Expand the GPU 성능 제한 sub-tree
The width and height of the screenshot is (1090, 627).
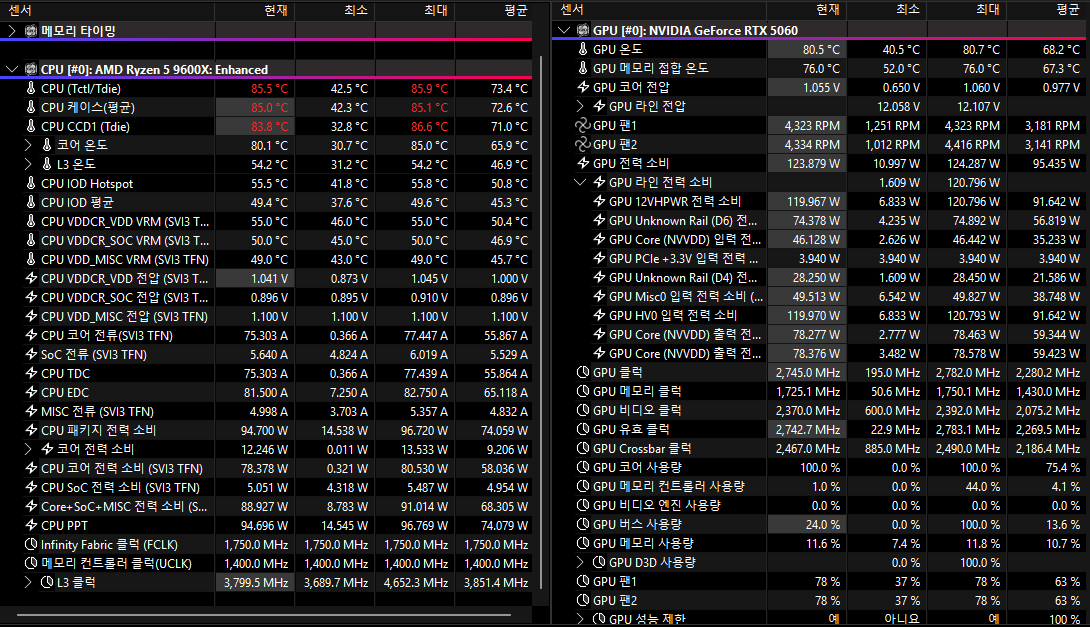tap(580, 619)
